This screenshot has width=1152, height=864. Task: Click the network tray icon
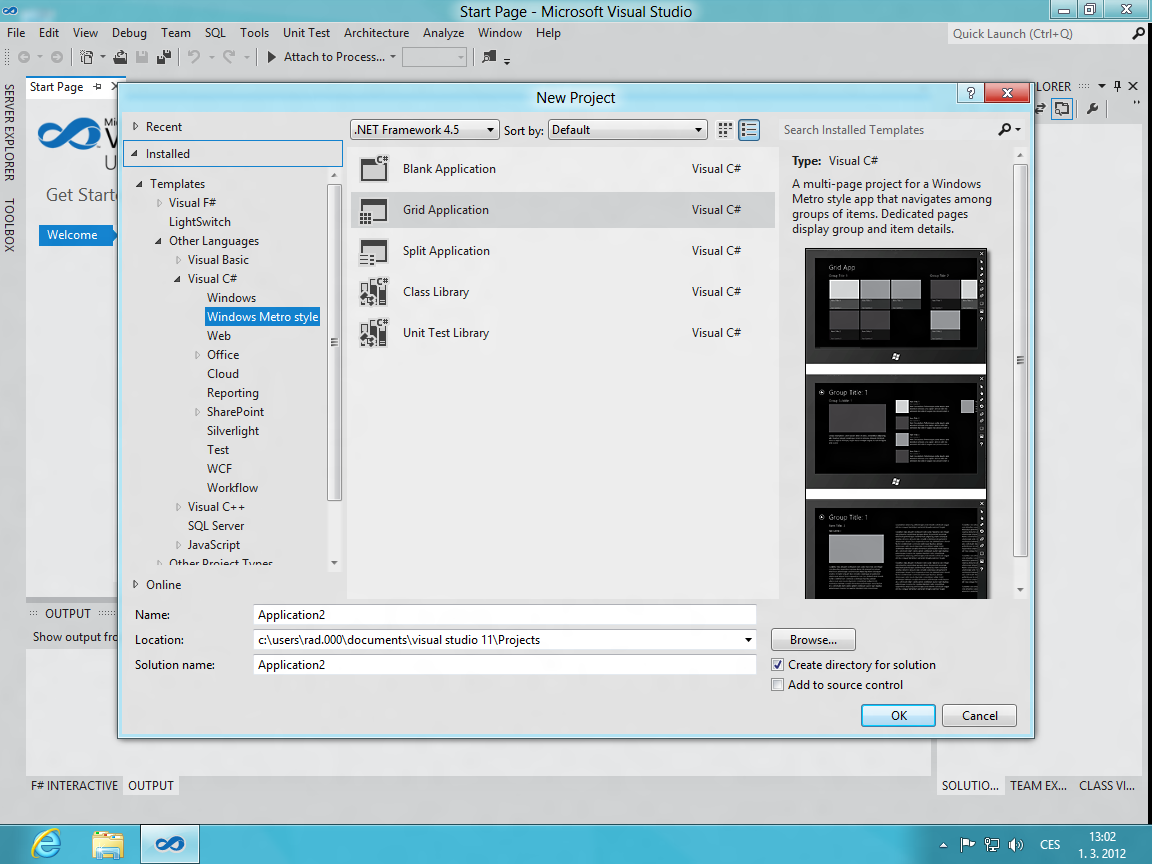[992, 845]
